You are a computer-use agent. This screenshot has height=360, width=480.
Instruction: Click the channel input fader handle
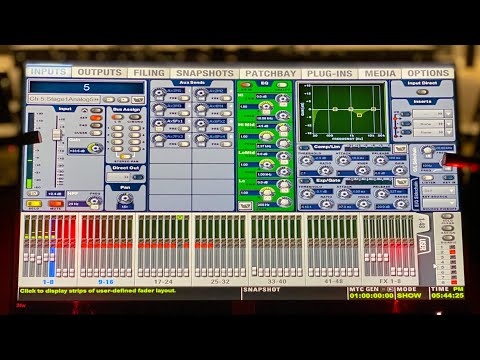[x=56, y=134]
